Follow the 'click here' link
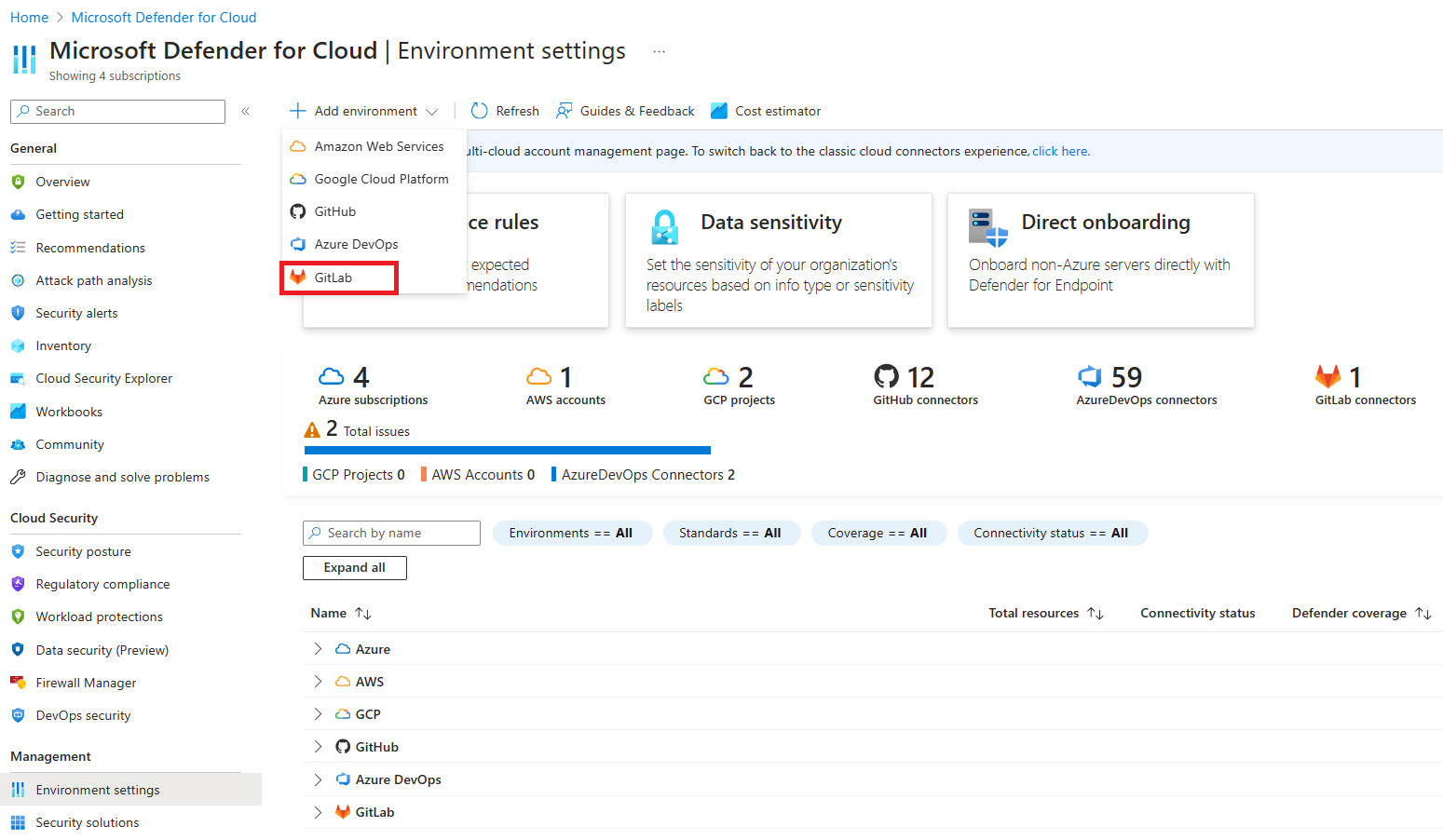This screenshot has width=1443, height=840. coord(1060,151)
